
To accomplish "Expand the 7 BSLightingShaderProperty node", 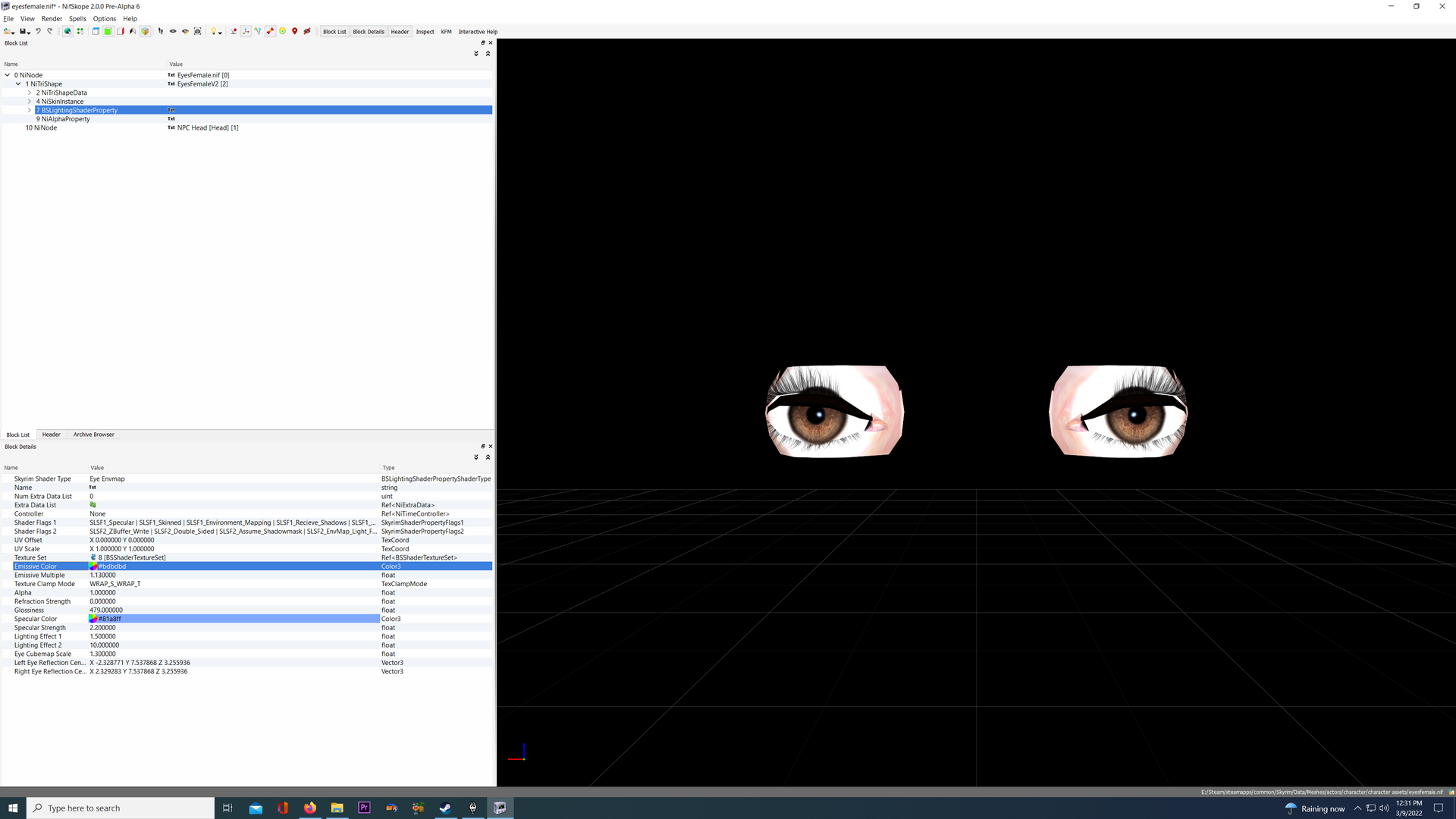I will point(30,110).
